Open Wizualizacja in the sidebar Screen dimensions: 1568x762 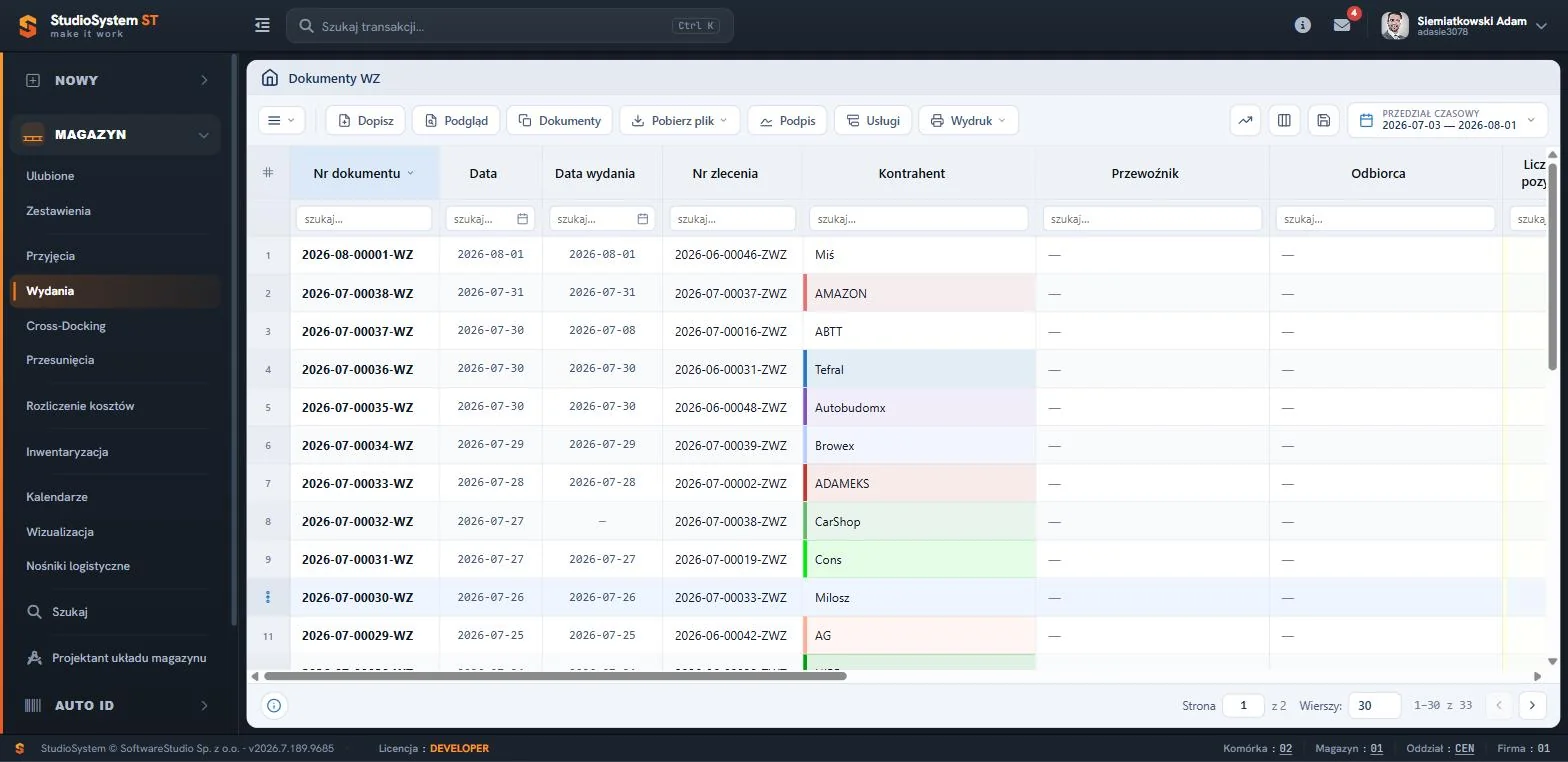(x=60, y=532)
